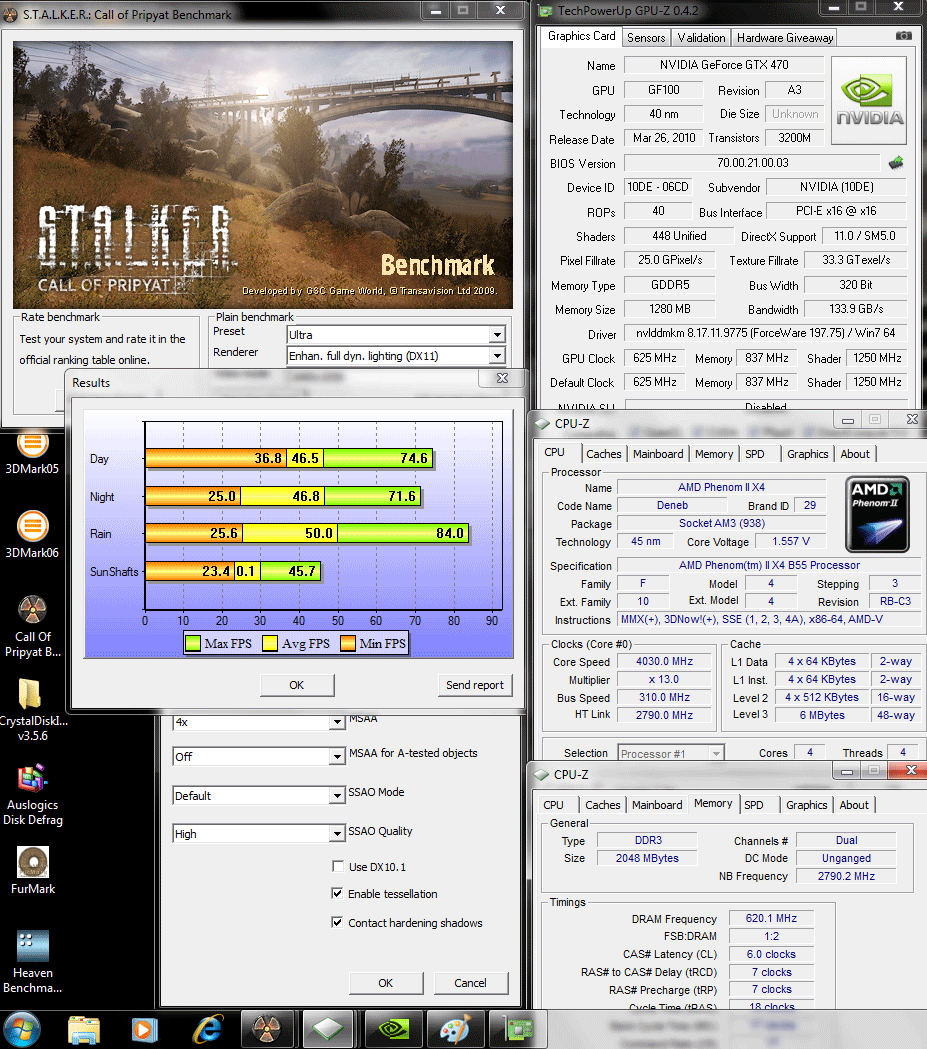Click the NVIDIA logo in GPU-Z
927x1049 pixels.
(x=869, y=100)
